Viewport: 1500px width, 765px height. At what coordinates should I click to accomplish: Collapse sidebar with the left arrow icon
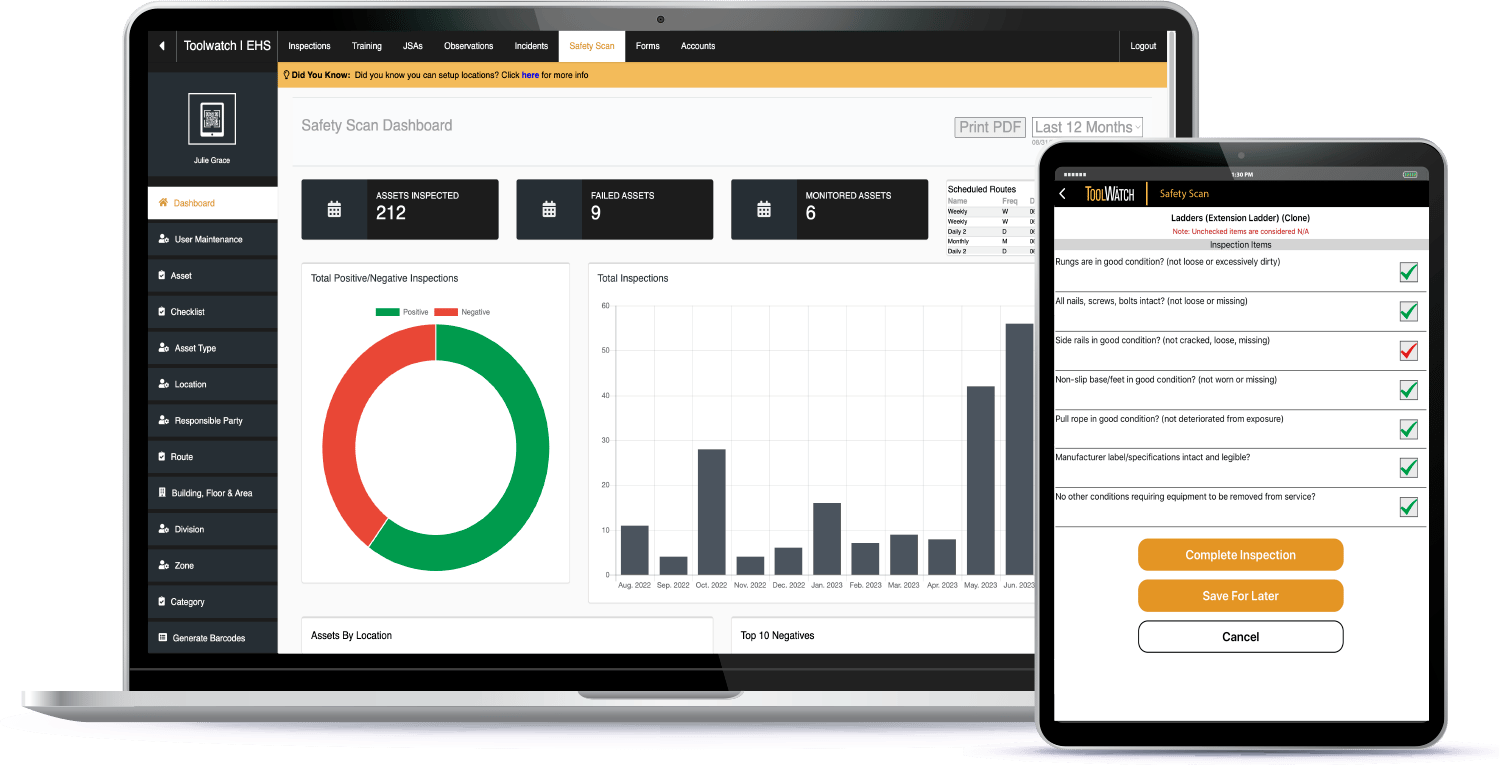162,46
